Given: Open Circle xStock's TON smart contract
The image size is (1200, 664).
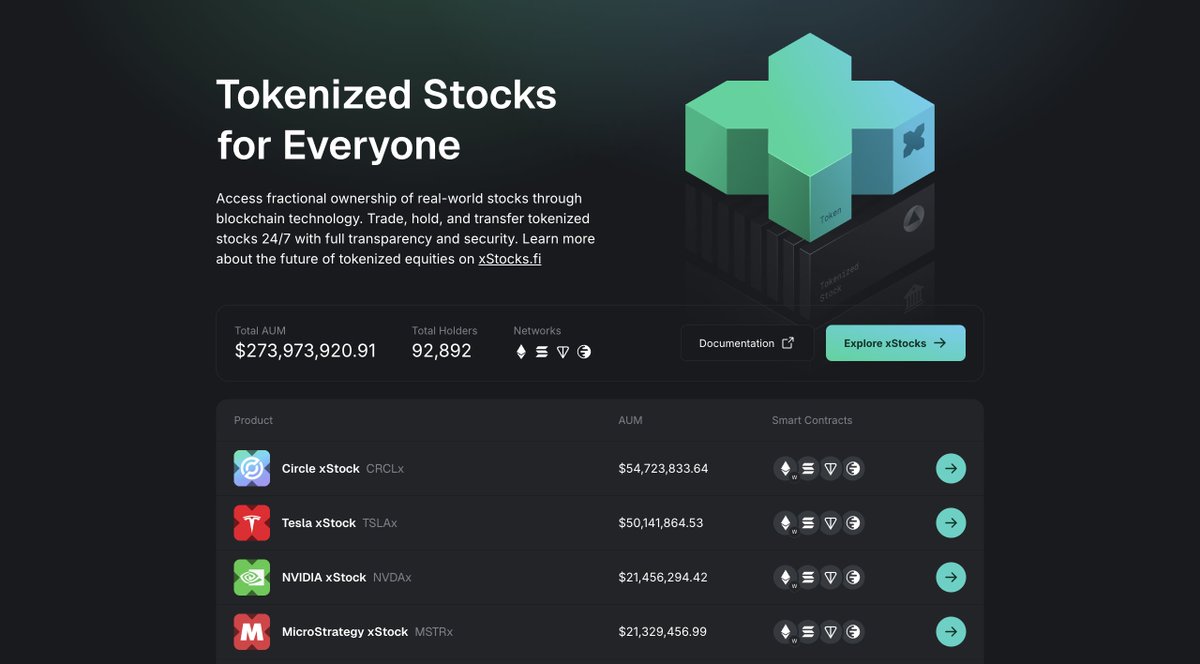Looking at the screenshot, I should 830,468.
